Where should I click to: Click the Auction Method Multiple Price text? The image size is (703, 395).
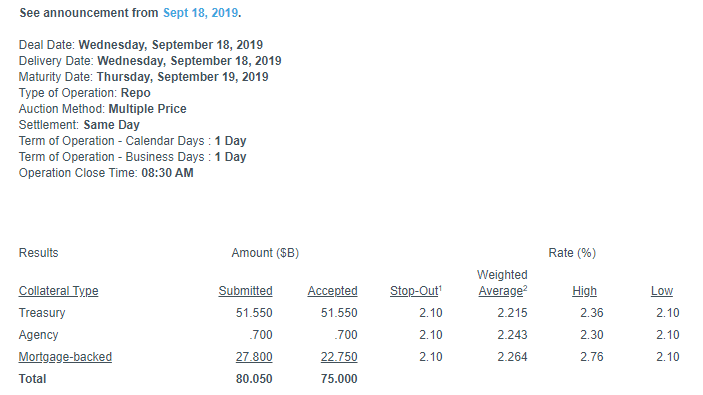[x=148, y=109]
